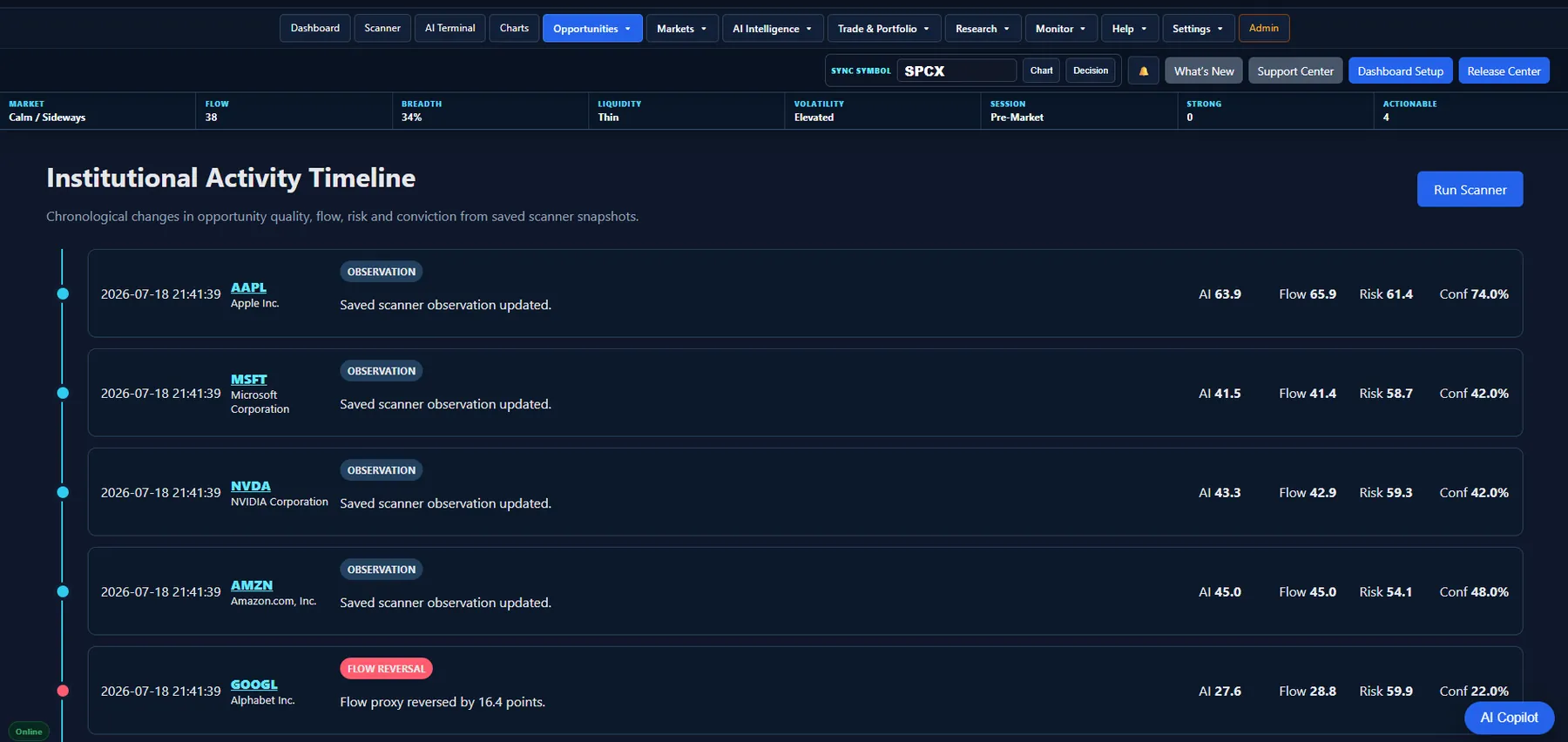Open the AAPL ticker link
1568x742 pixels.
click(248, 287)
